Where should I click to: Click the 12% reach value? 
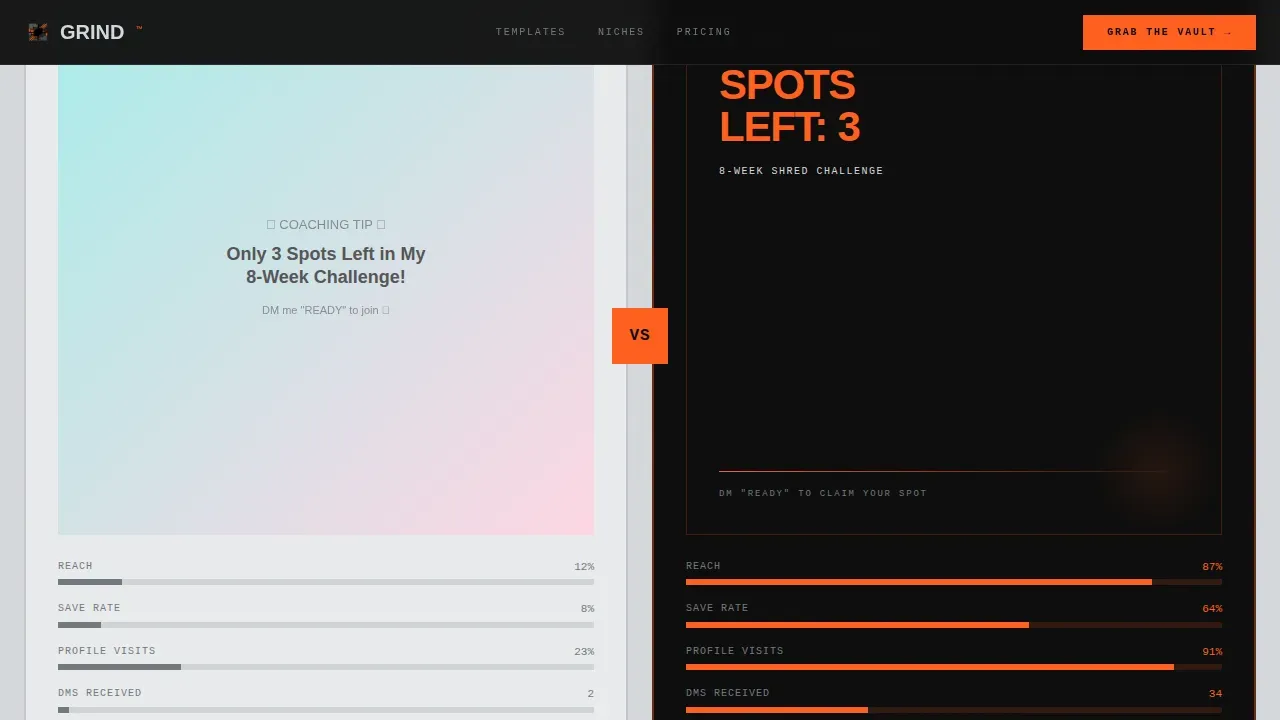click(x=584, y=567)
